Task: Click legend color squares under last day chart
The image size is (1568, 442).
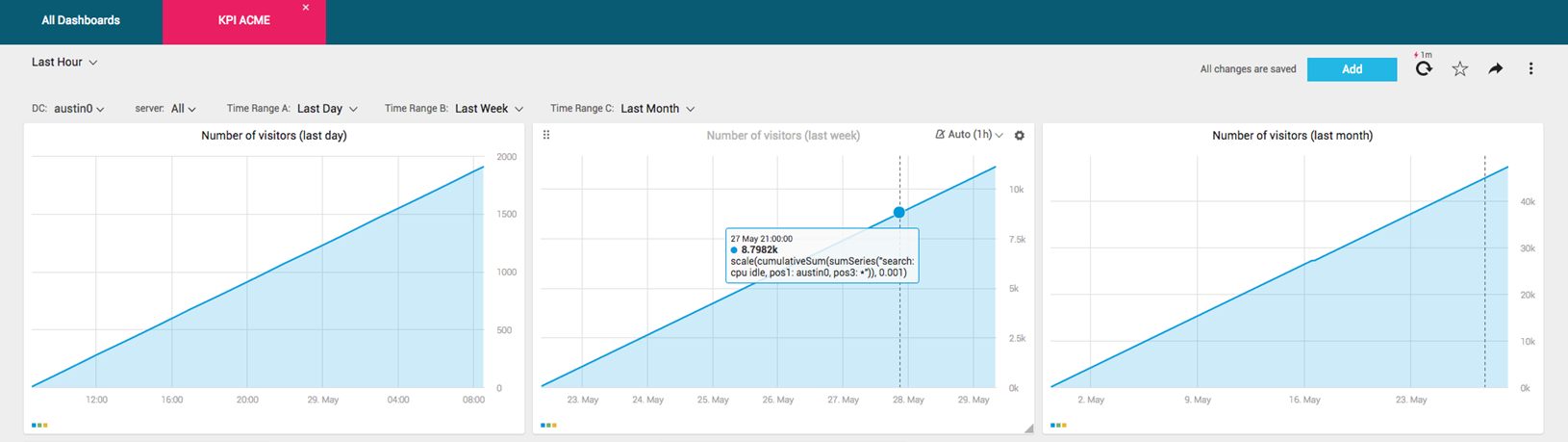Action: 39,425
